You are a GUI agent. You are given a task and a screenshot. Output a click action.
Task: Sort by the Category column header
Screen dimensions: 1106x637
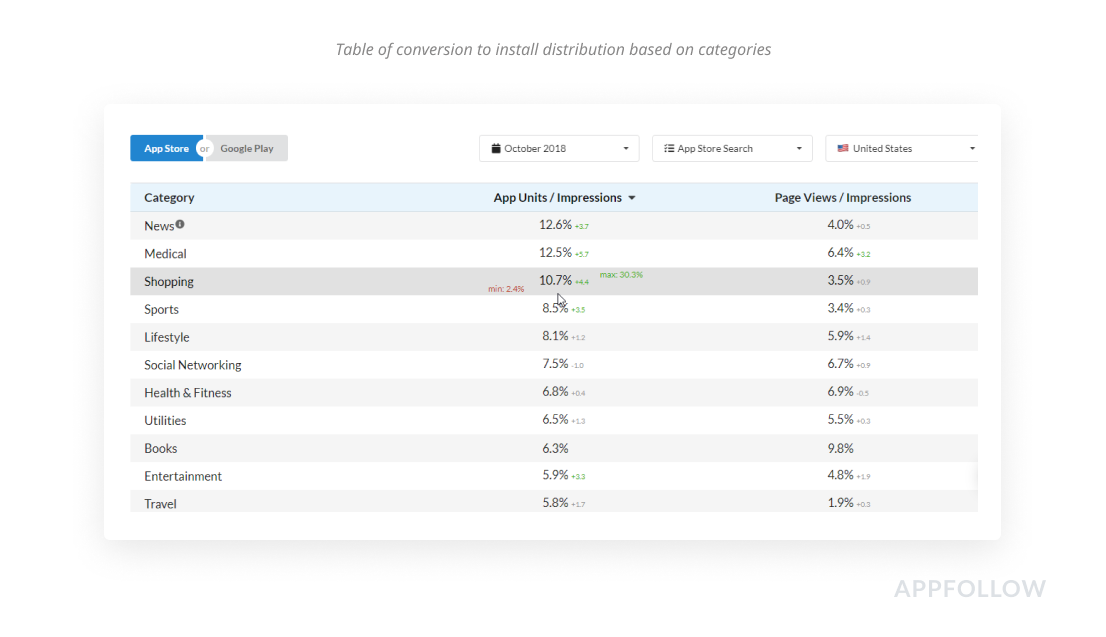(x=169, y=198)
